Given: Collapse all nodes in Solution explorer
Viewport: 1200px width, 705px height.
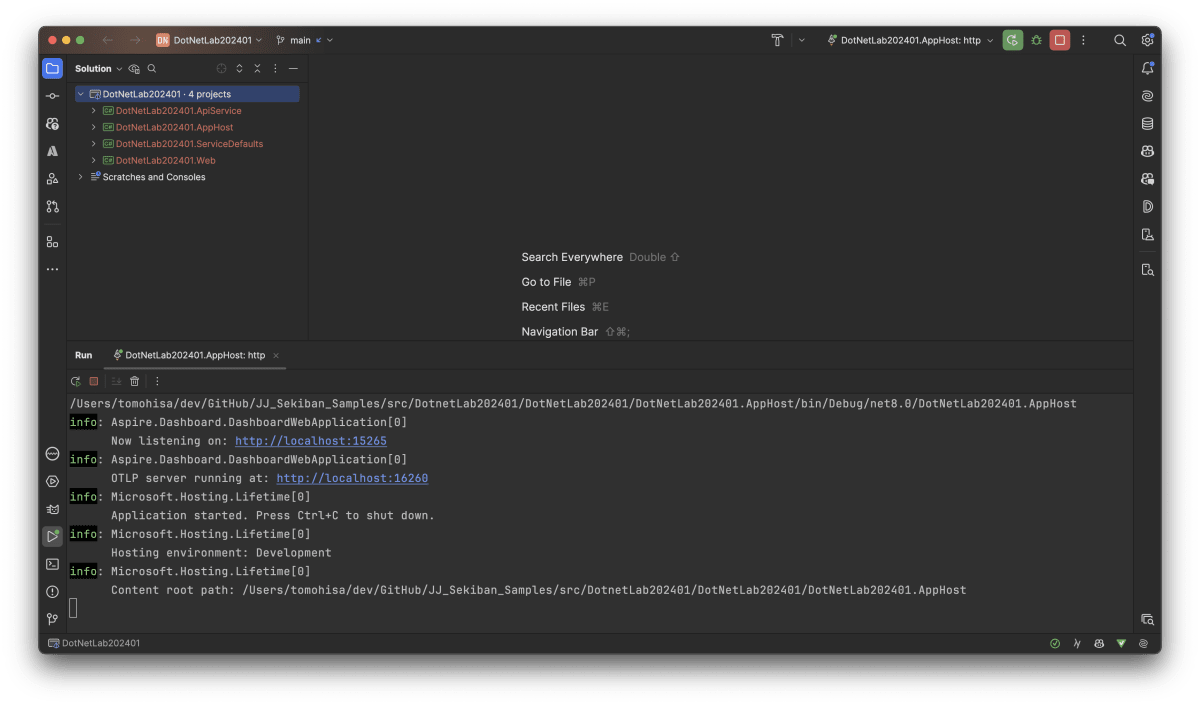Looking at the screenshot, I should [257, 69].
